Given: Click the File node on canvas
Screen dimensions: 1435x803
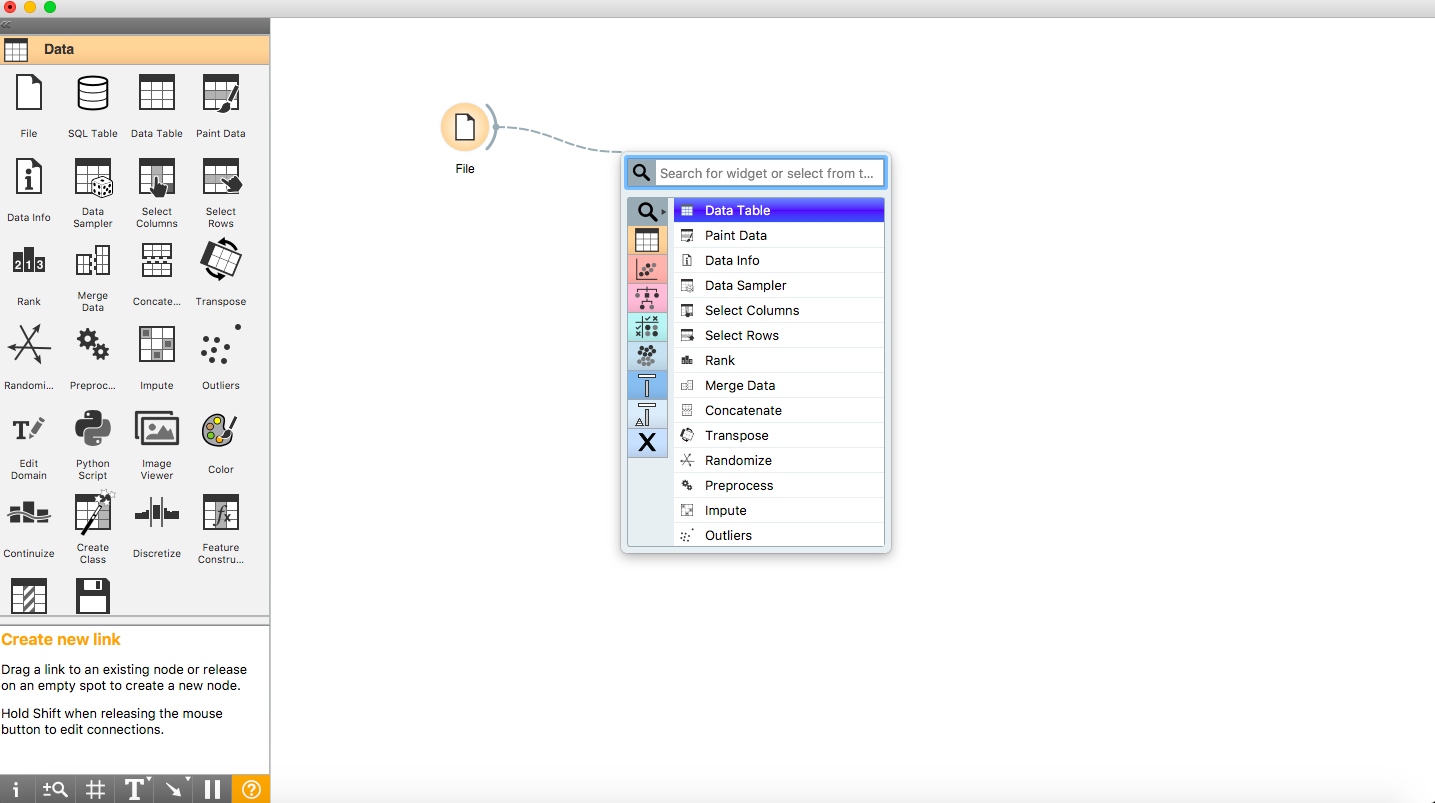Looking at the screenshot, I should pyautogui.click(x=465, y=127).
